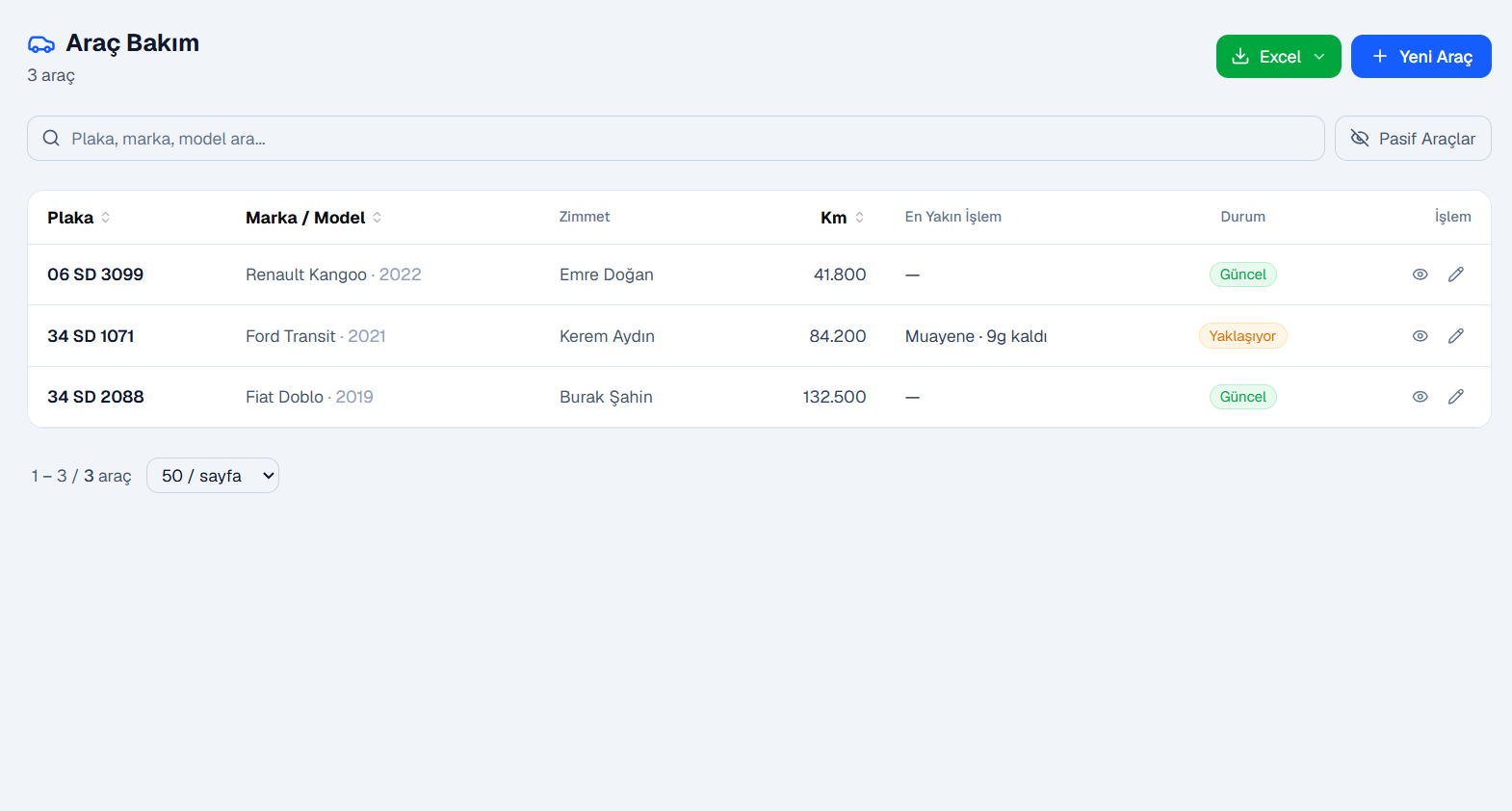Focus the Plaka, marka, model search field
Image resolution: width=1512 pixels, height=811 pixels.
(x=675, y=139)
